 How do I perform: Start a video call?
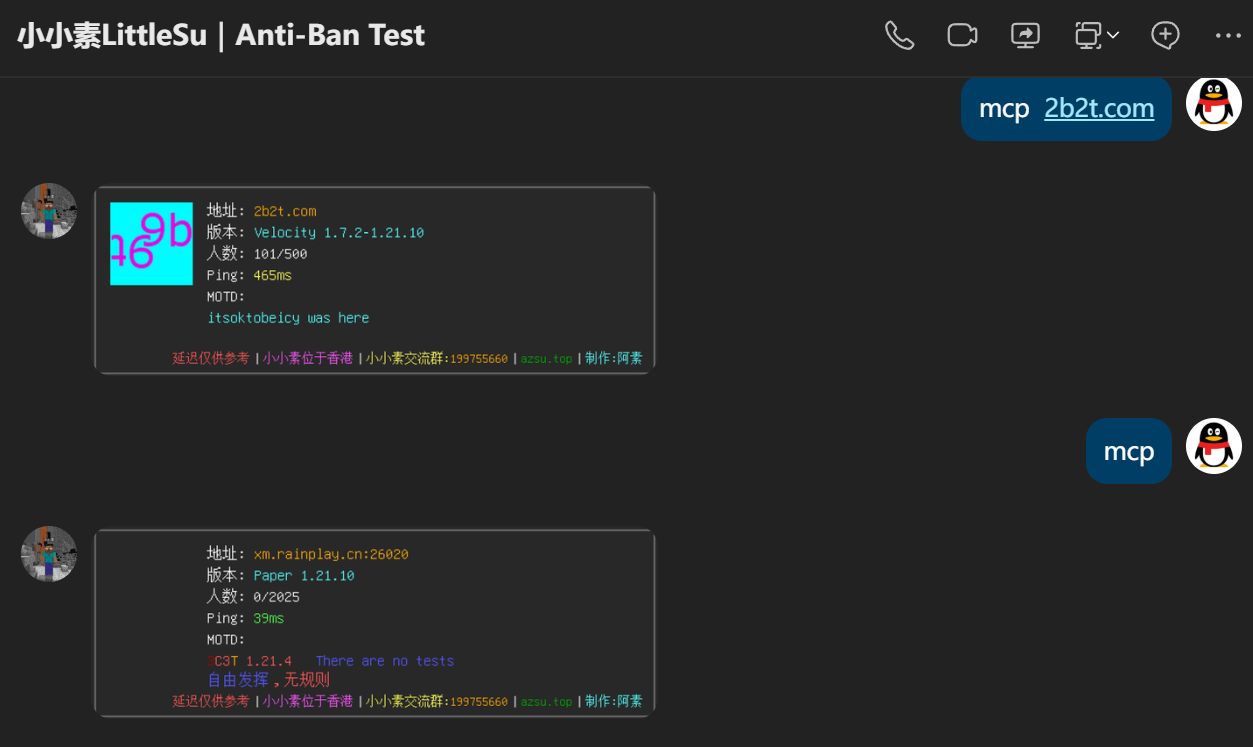[x=962, y=35]
